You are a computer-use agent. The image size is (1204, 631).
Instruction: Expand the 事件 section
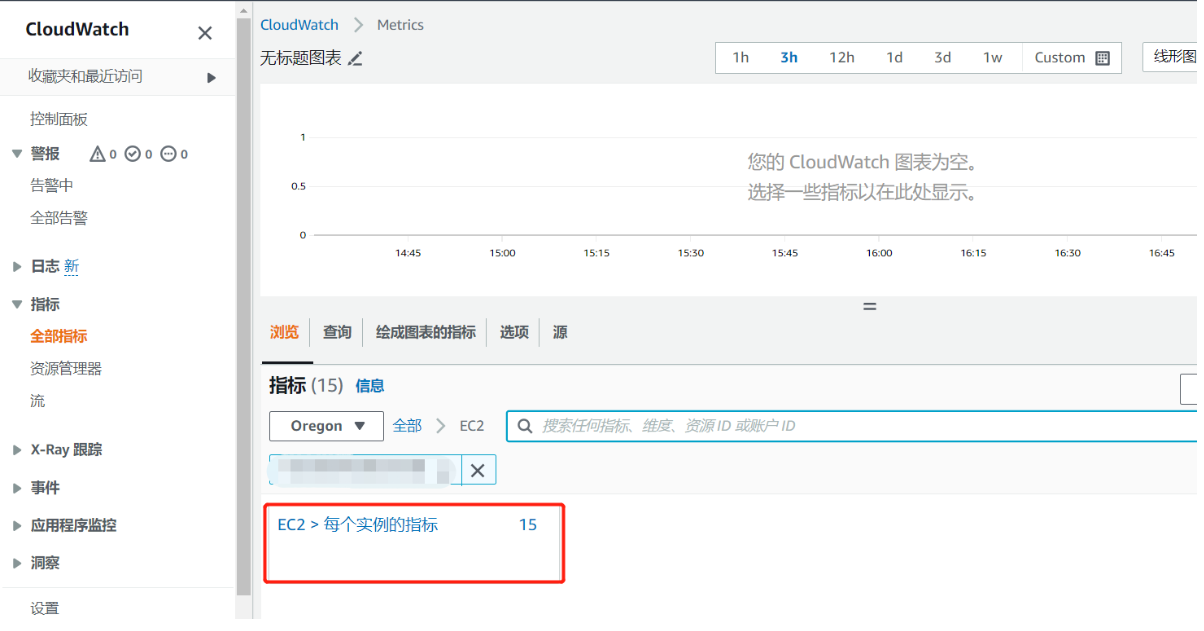coord(17,488)
